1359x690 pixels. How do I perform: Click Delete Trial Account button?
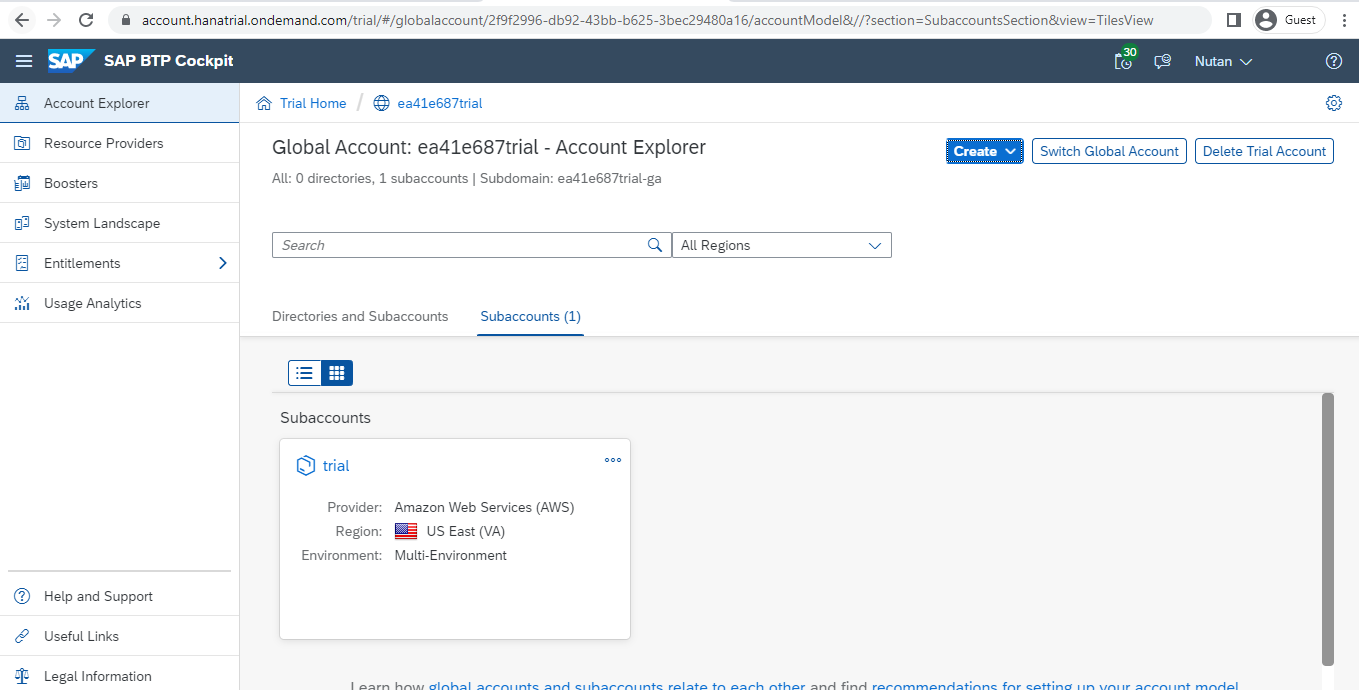coord(1264,151)
